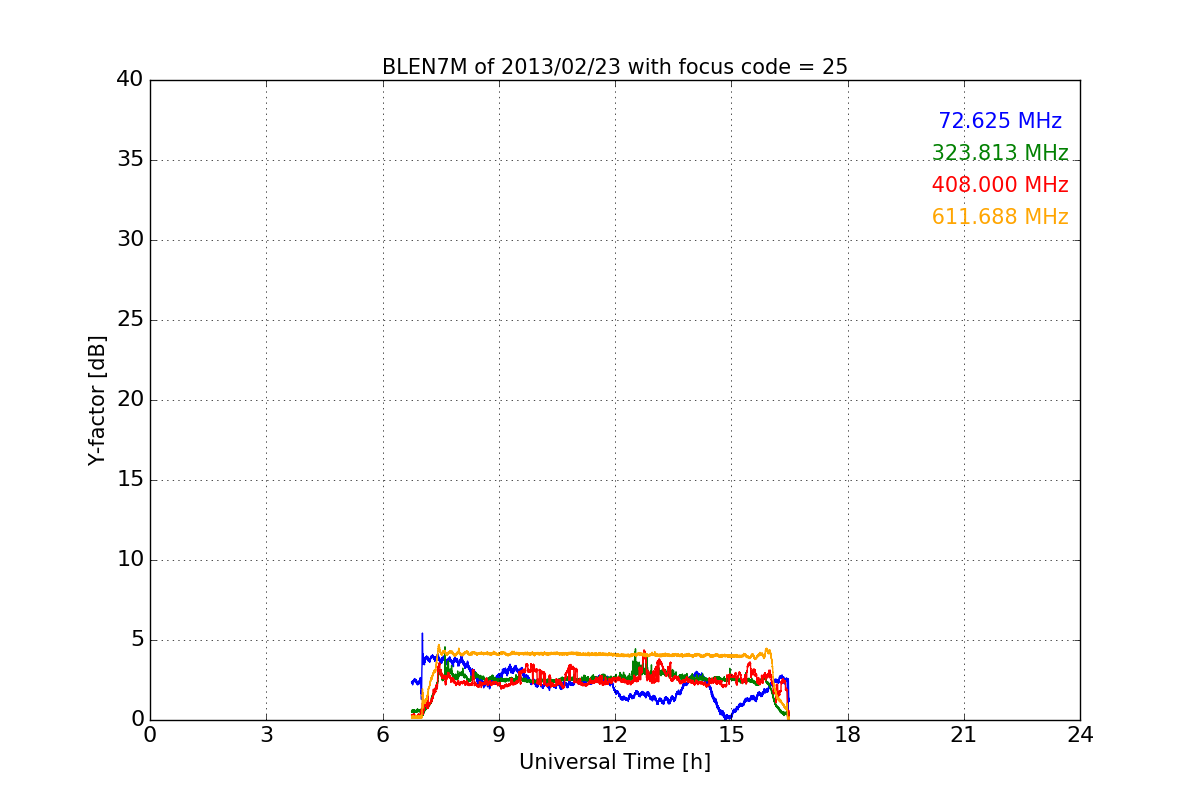Click x-axis tick label 18
Image resolution: width=1200 pixels, height=800 pixels.
point(848,735)
